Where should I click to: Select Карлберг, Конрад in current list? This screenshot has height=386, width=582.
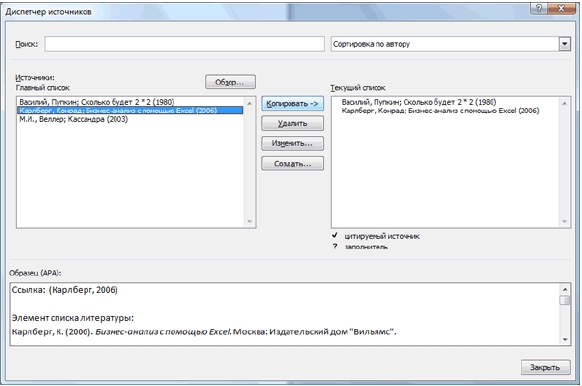(440, 111)
